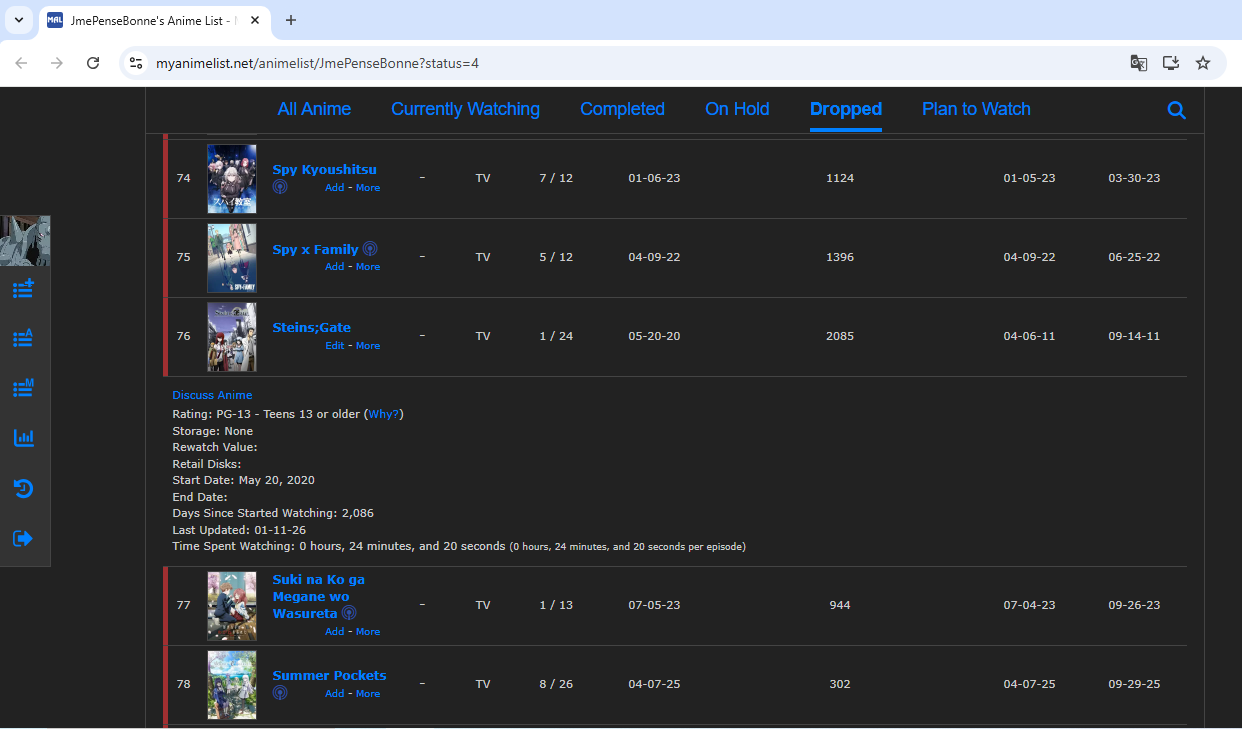Click the airing icon under Summer Pockets
Screen dimensions: 1242x729
click(x=280, y=693)
